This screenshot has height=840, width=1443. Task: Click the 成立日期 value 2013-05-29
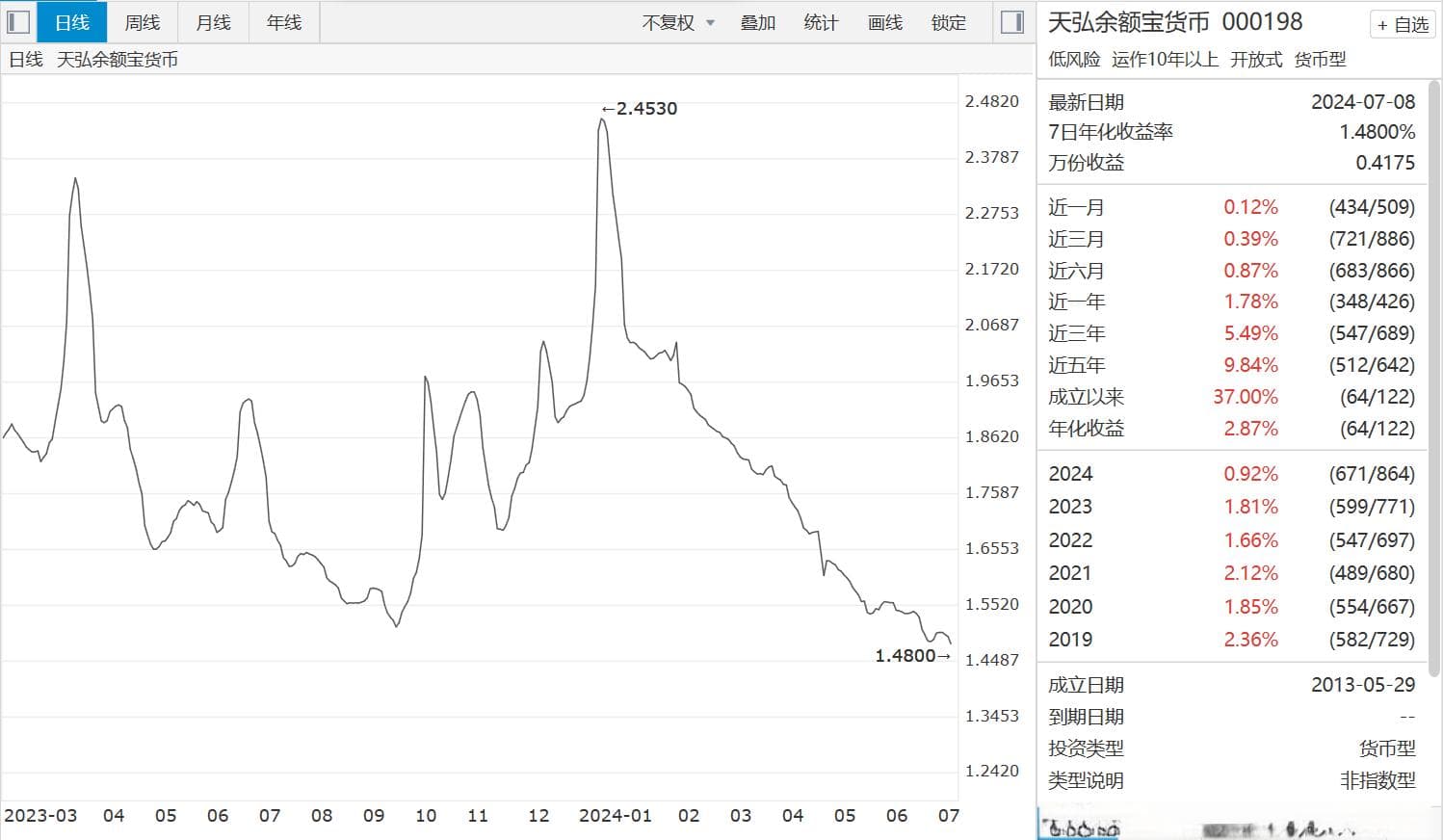click(x=1363, y=685)
